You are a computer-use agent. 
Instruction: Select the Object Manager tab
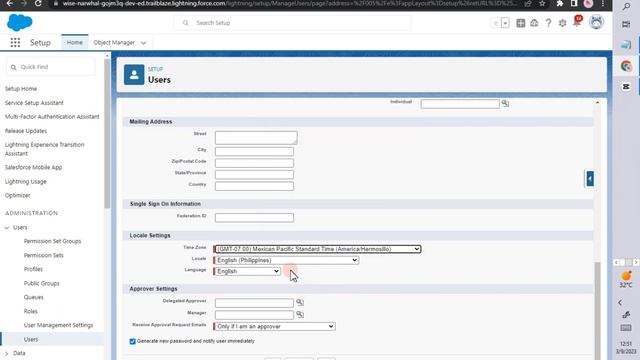[x=114, y=42]
